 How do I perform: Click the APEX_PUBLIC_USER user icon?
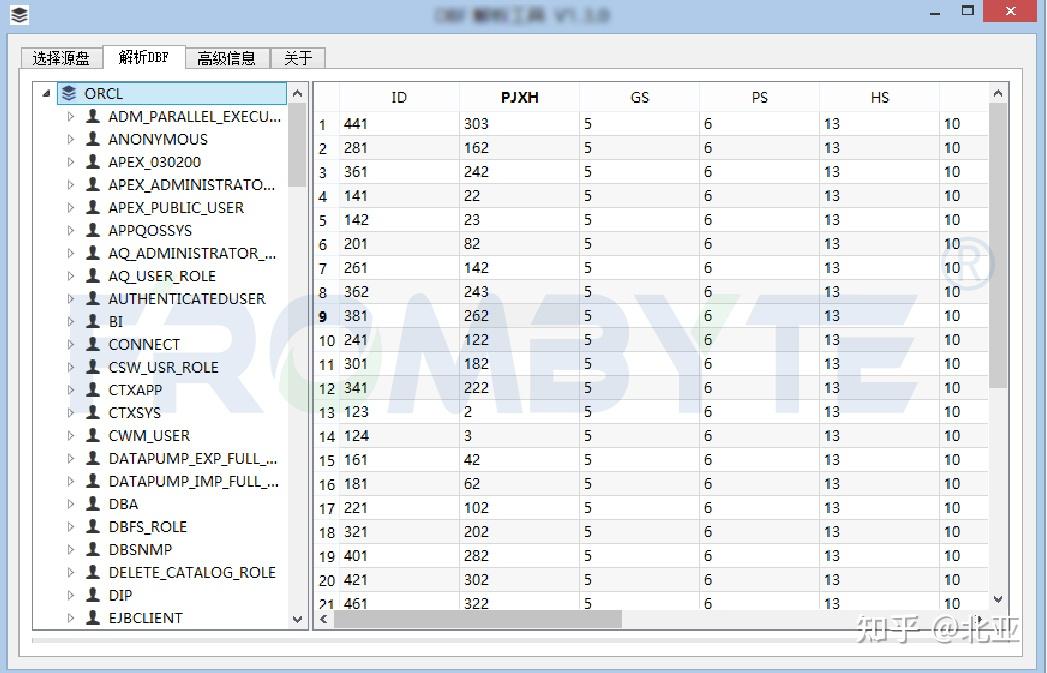[x=95, y=207]
